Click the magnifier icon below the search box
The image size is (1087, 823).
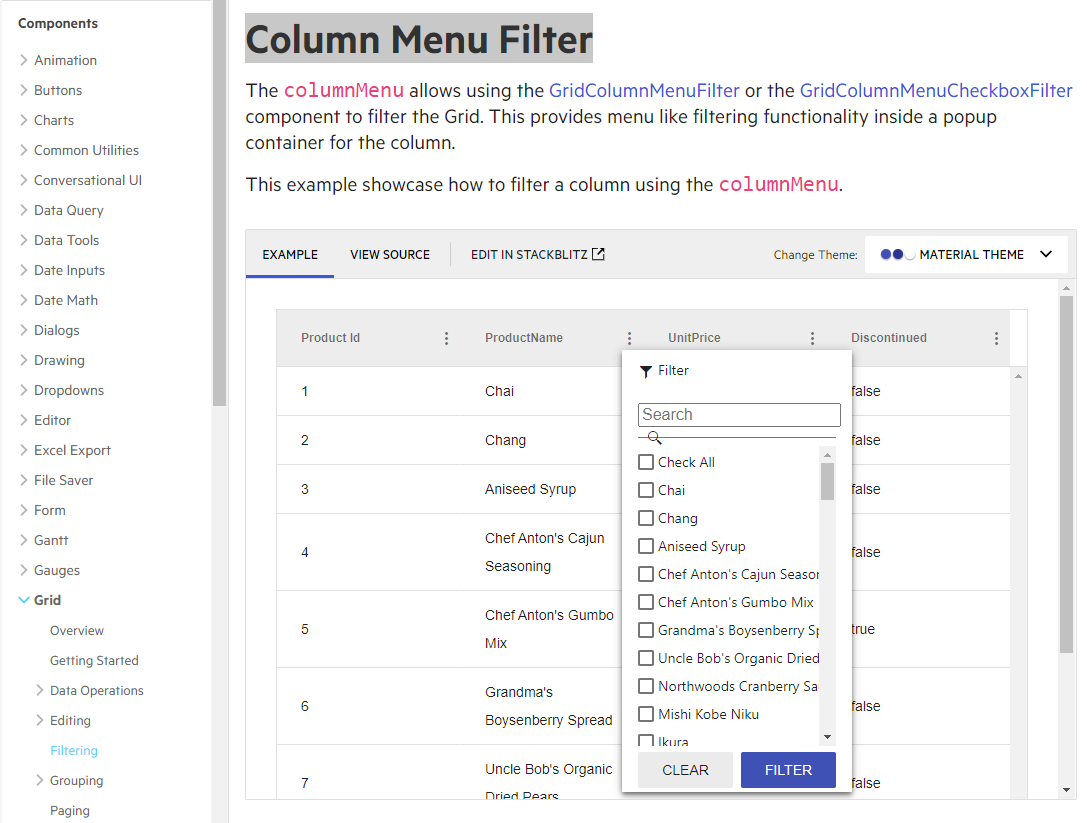(654, 437)
